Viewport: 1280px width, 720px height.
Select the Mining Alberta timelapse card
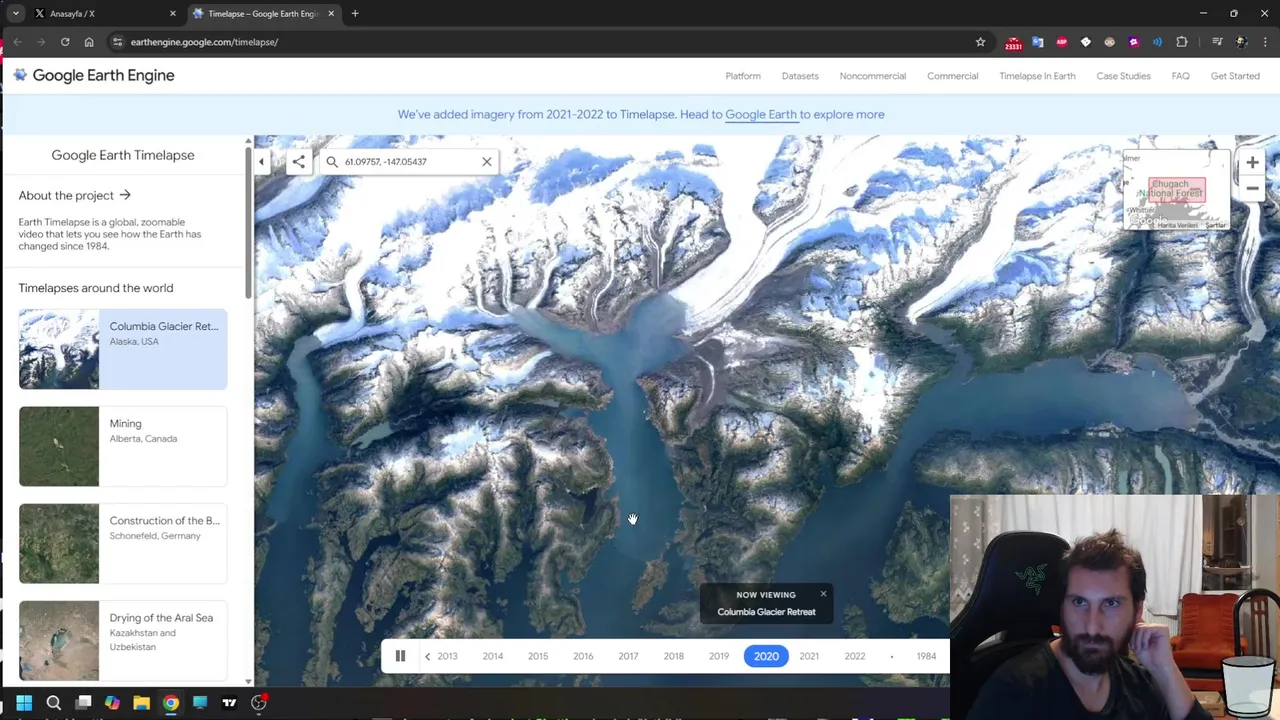click(123, 446)
